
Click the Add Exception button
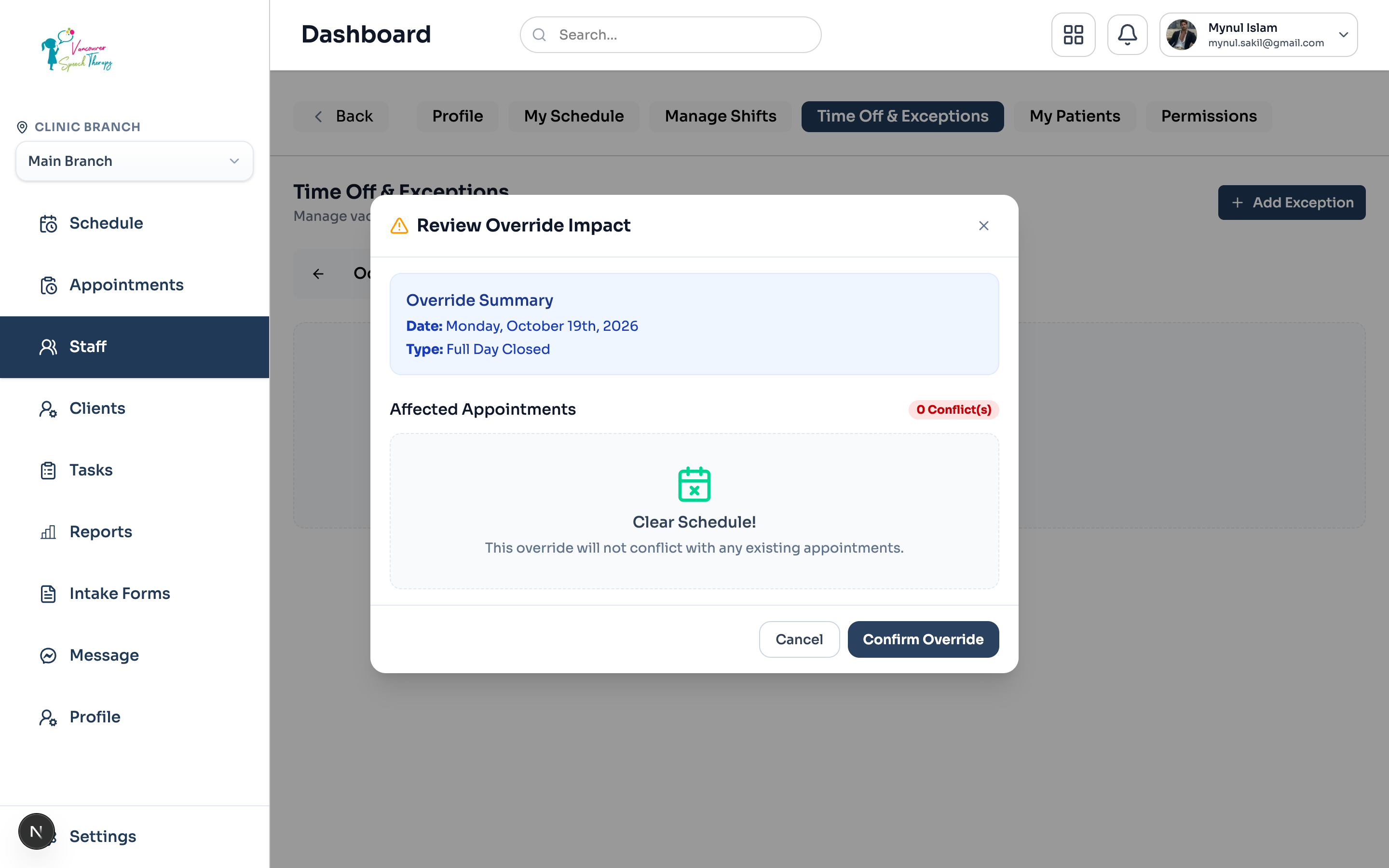[x=1292, y=203]
